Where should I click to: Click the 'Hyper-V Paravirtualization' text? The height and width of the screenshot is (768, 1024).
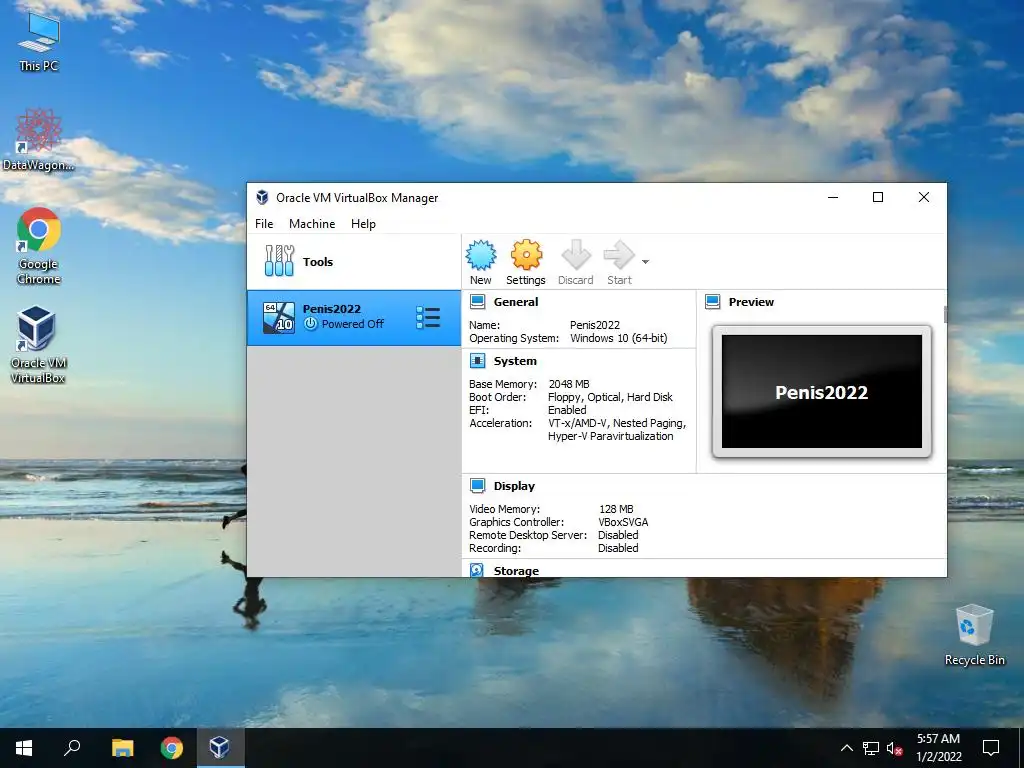click(611, 436)
